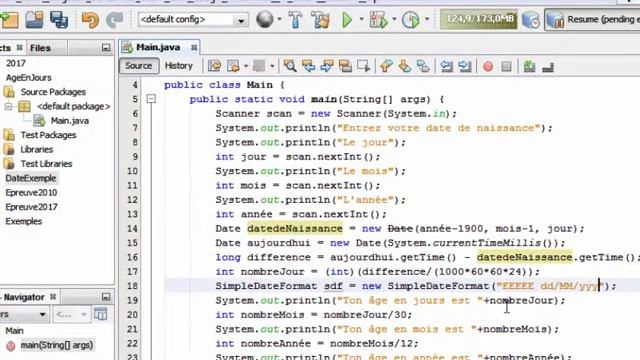Image resolution: width=640 pixels, height=360 pixels.
Task: Toggle a bookmark on the current line
Action: [423, 66]
